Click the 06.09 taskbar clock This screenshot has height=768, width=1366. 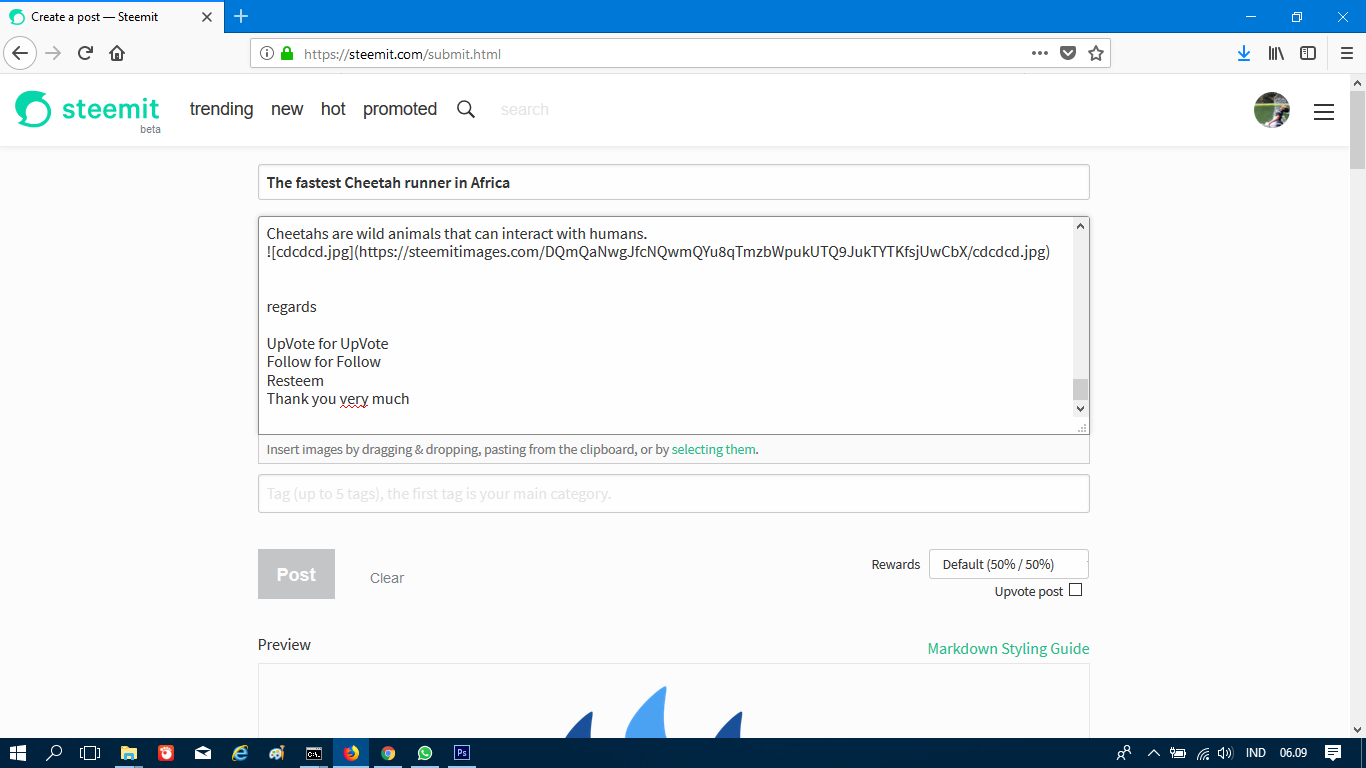[1293, 753]
